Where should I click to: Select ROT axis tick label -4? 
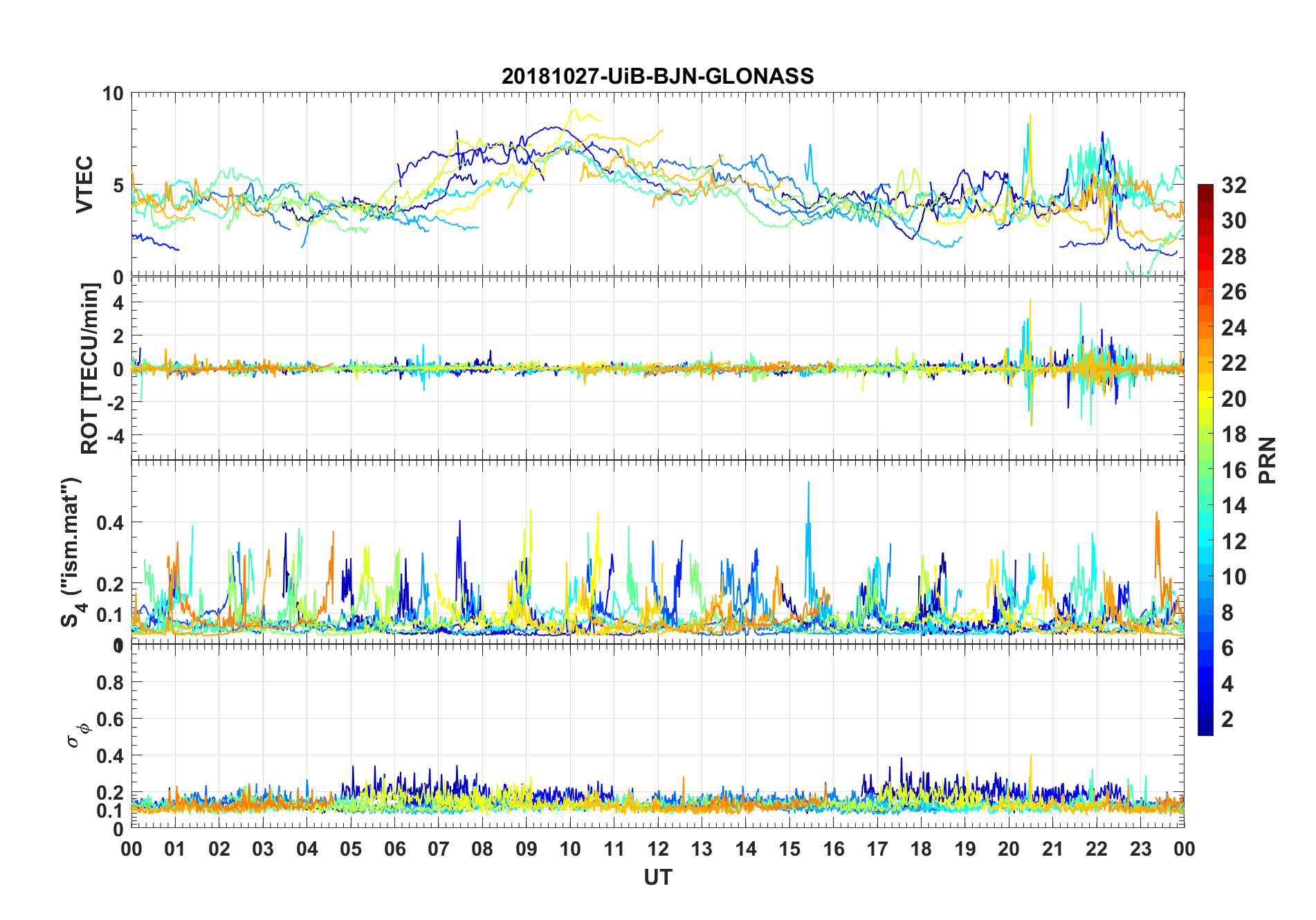click(116, 436)
